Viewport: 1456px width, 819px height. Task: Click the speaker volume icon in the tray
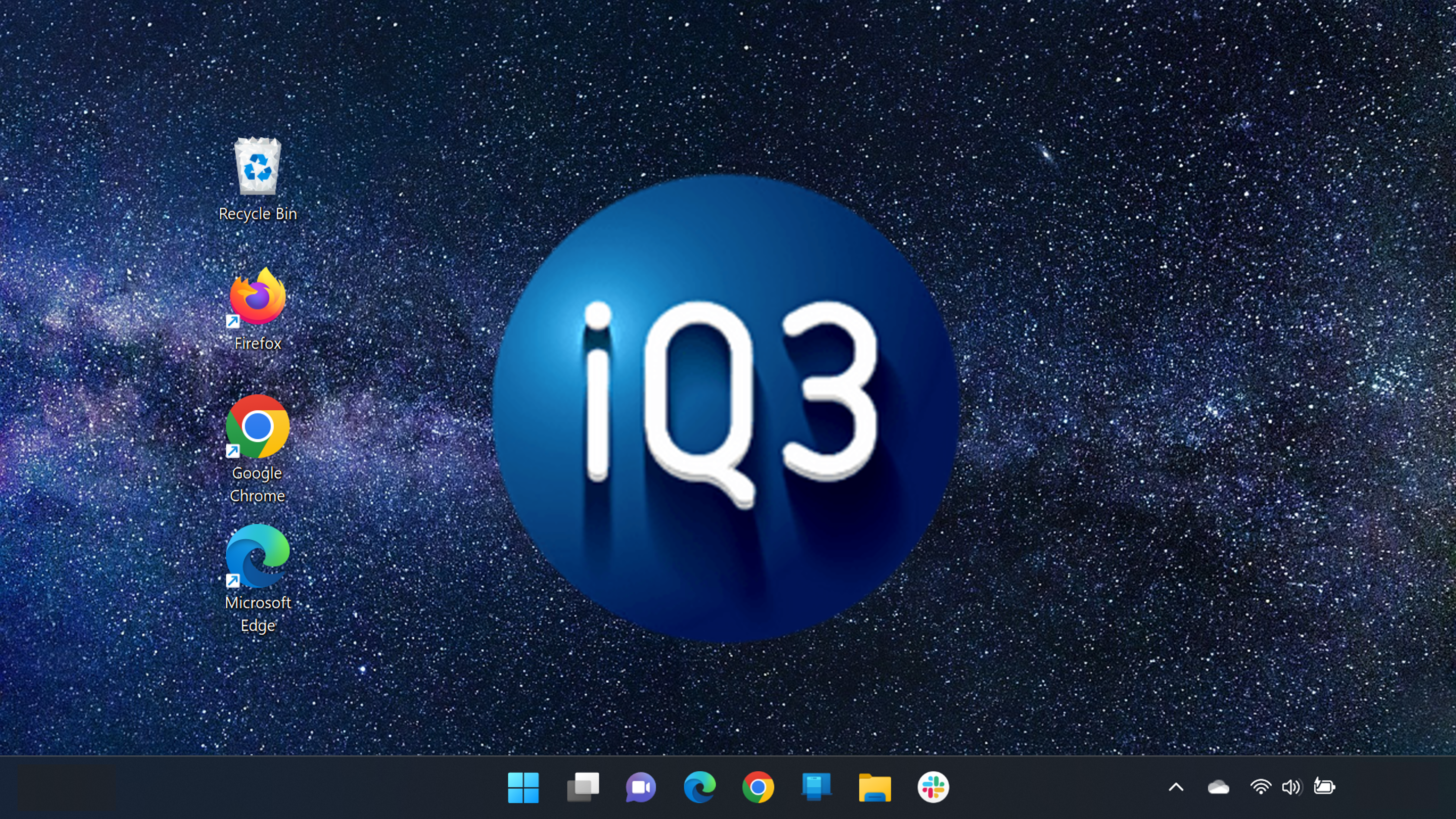1292,787
